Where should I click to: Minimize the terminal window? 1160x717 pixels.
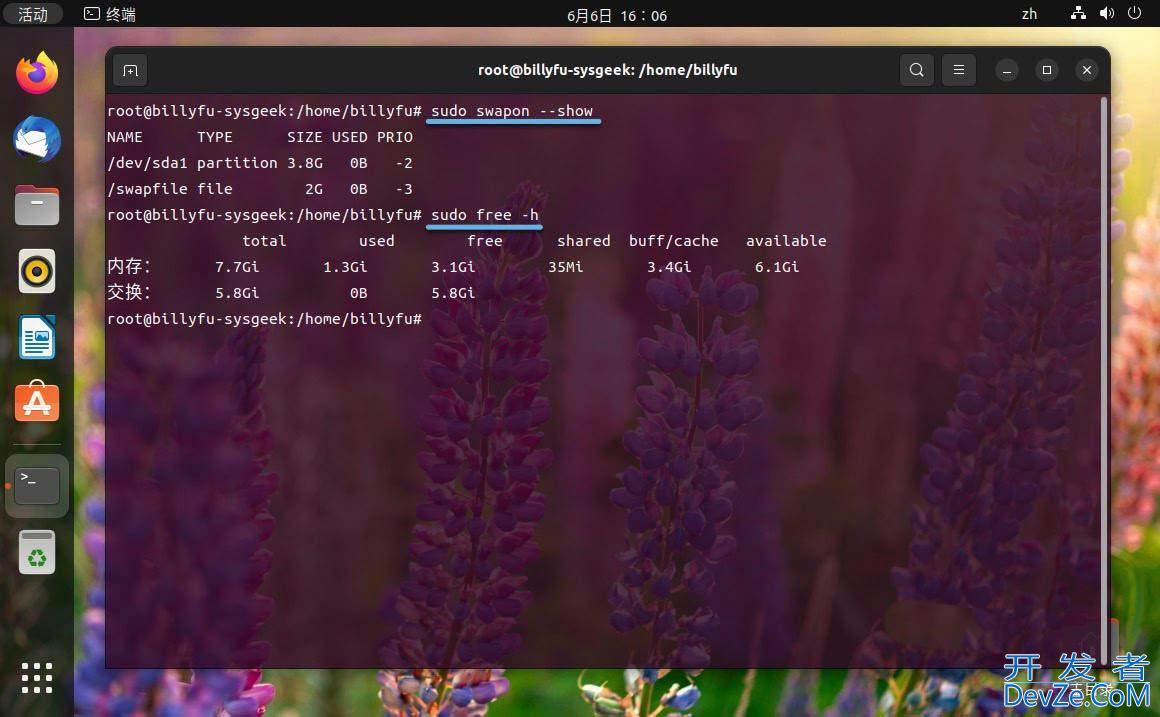click(x=1007, y=70)
